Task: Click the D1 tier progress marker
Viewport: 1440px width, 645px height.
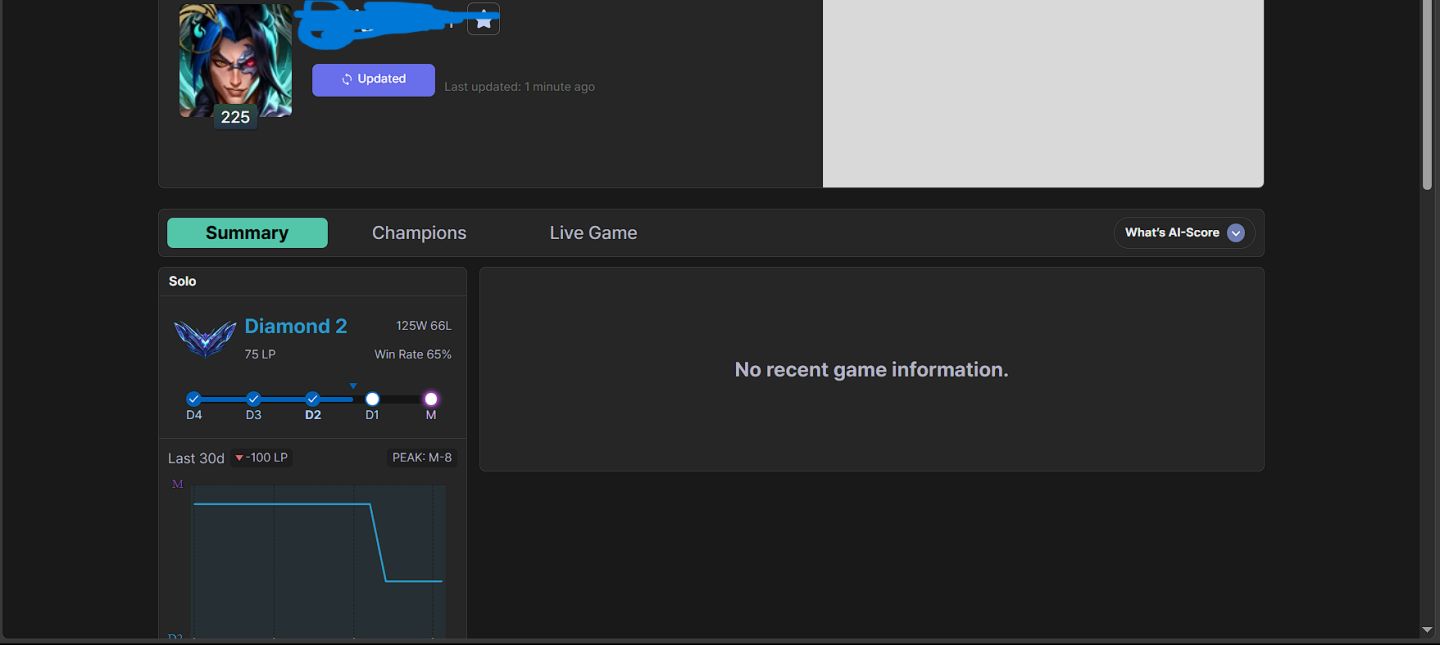Action: (x=372, y=399)
